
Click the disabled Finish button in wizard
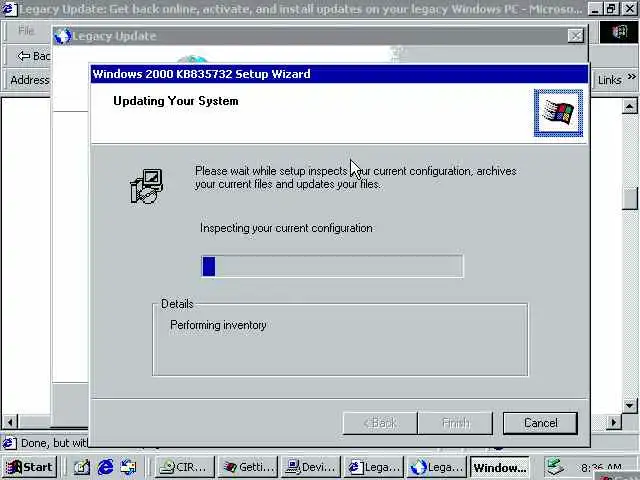coord(456,423)
